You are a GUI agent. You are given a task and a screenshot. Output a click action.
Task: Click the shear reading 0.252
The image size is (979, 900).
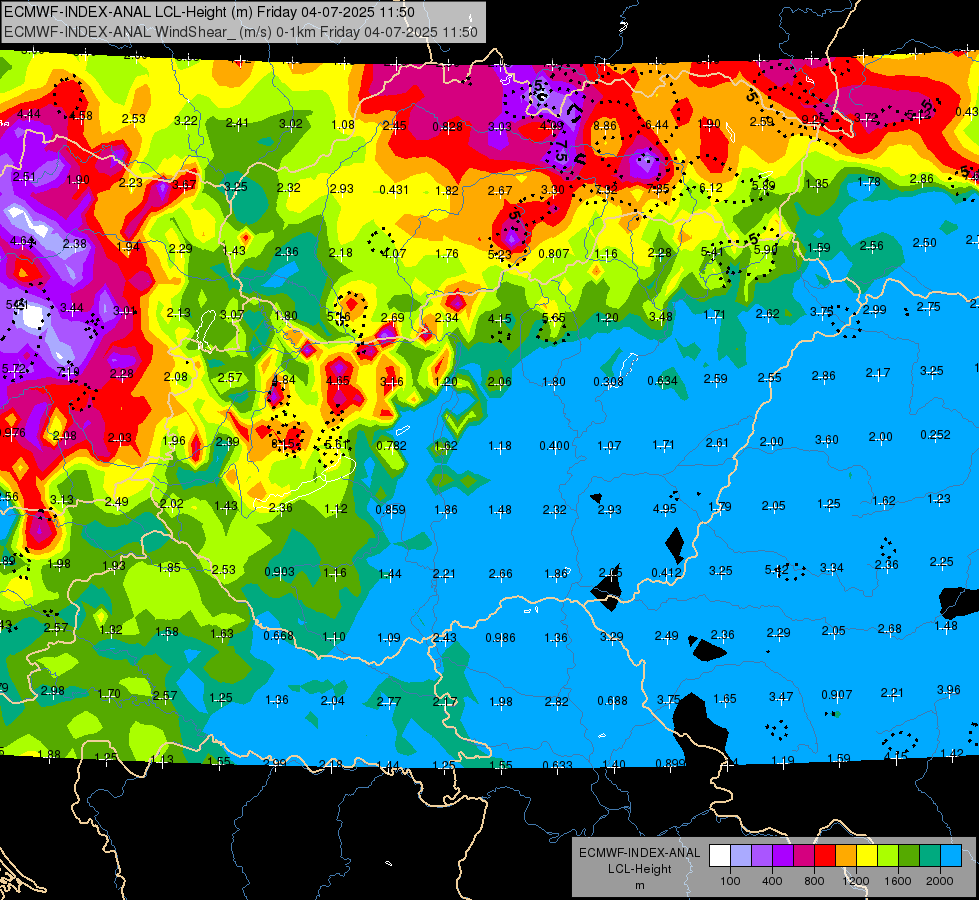click(x=935, y=435)
